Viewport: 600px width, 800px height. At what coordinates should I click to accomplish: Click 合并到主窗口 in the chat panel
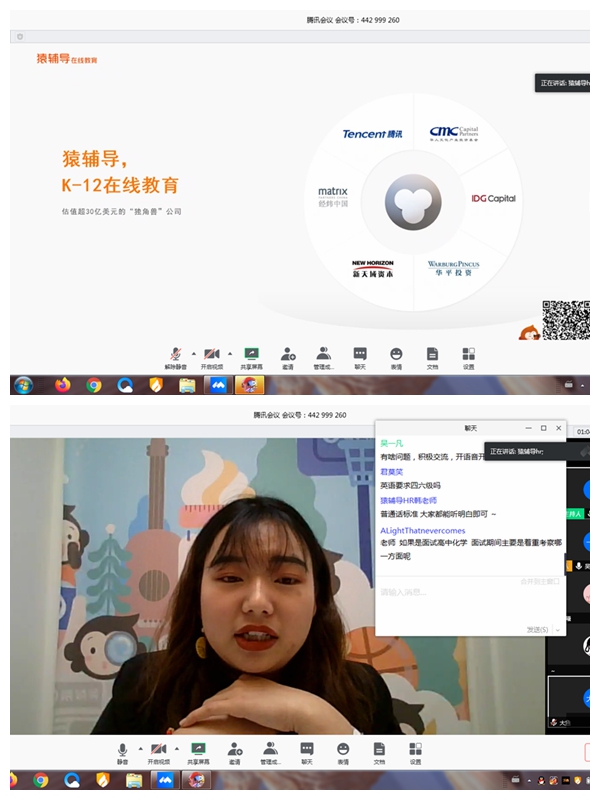[x=540, y=581]
